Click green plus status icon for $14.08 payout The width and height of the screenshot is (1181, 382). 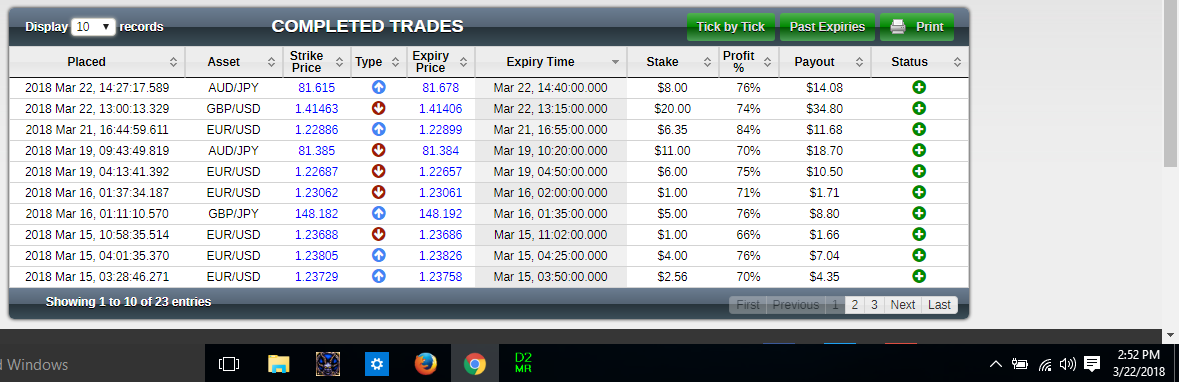click(x=919, y=87)
